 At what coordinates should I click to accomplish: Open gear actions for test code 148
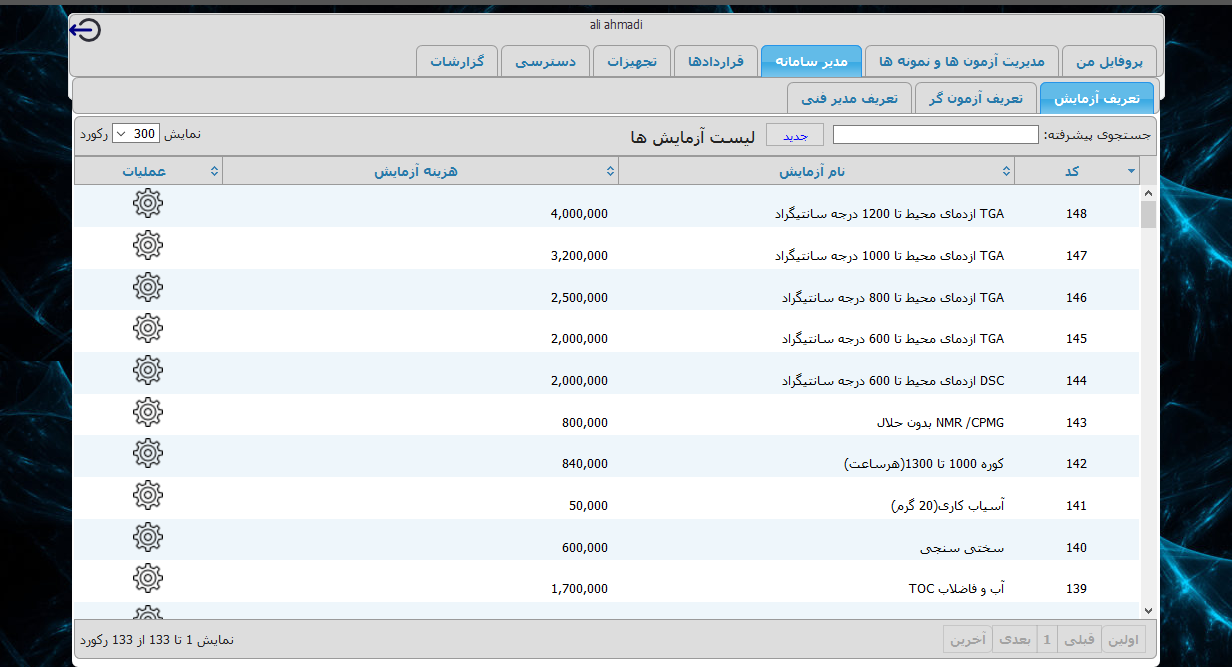pyautogui.click(x=148, y=204)
